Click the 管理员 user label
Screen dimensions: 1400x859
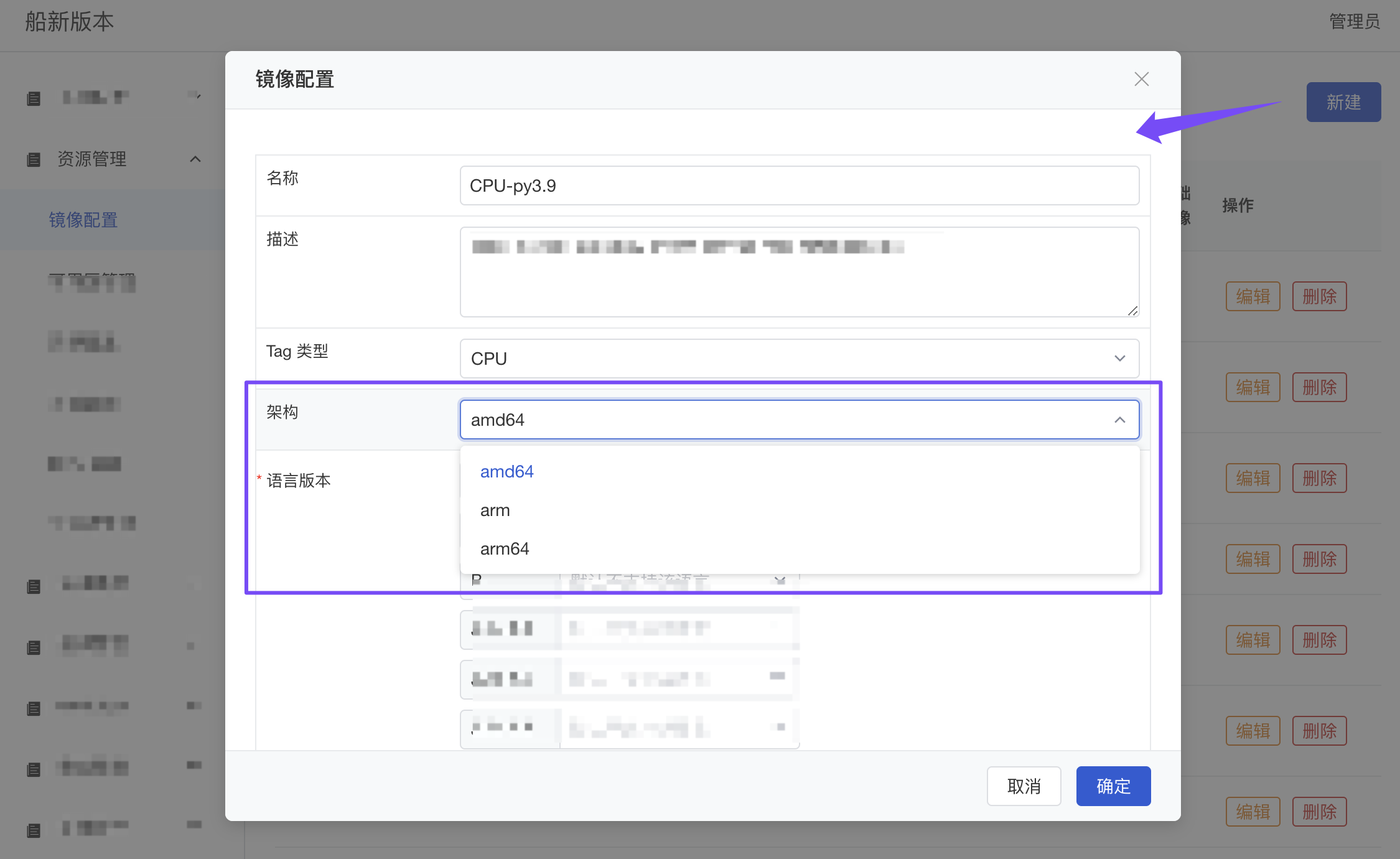pyautogui.click(x=1354, y=22)
